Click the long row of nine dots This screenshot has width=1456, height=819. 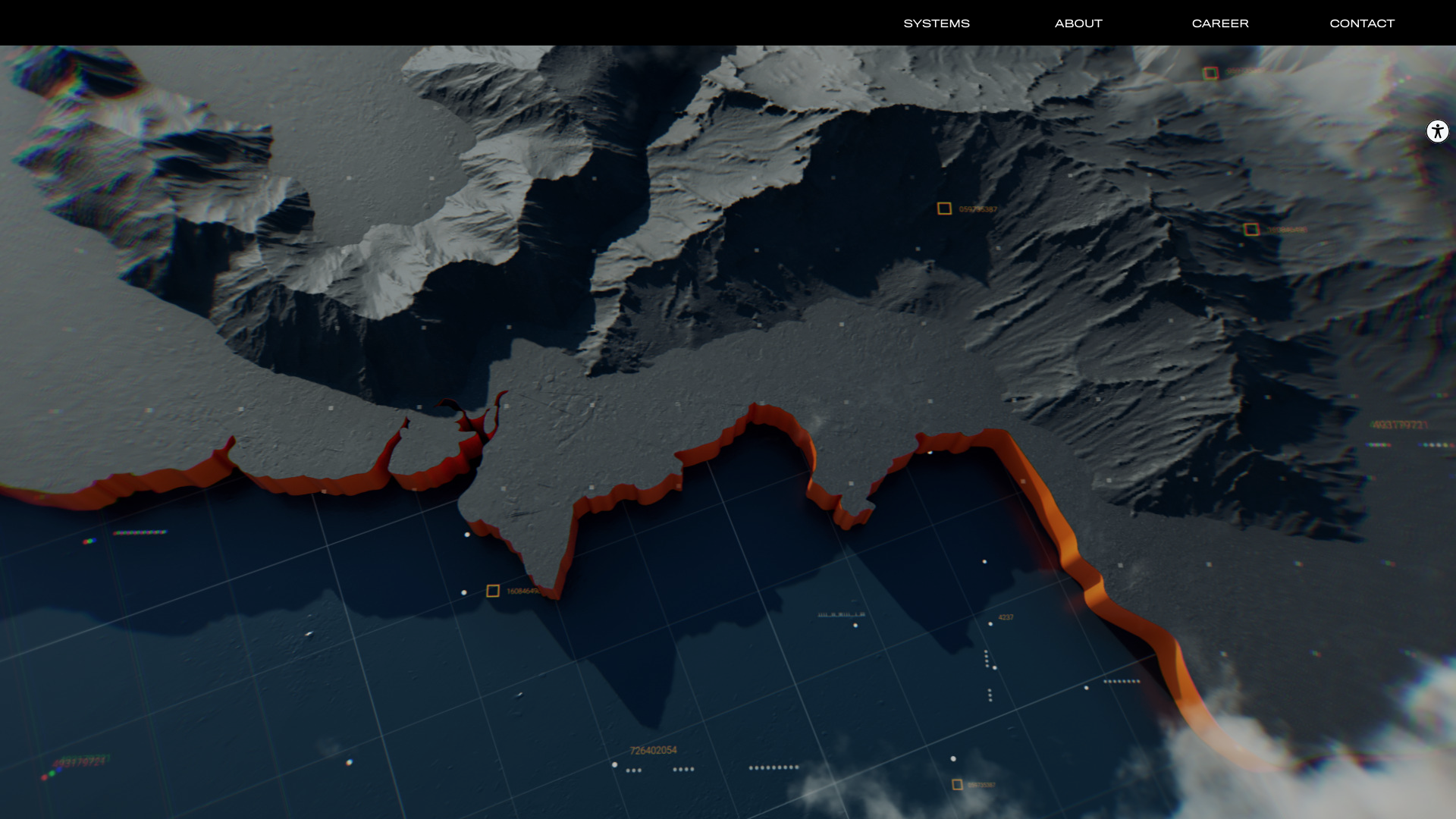773,767
